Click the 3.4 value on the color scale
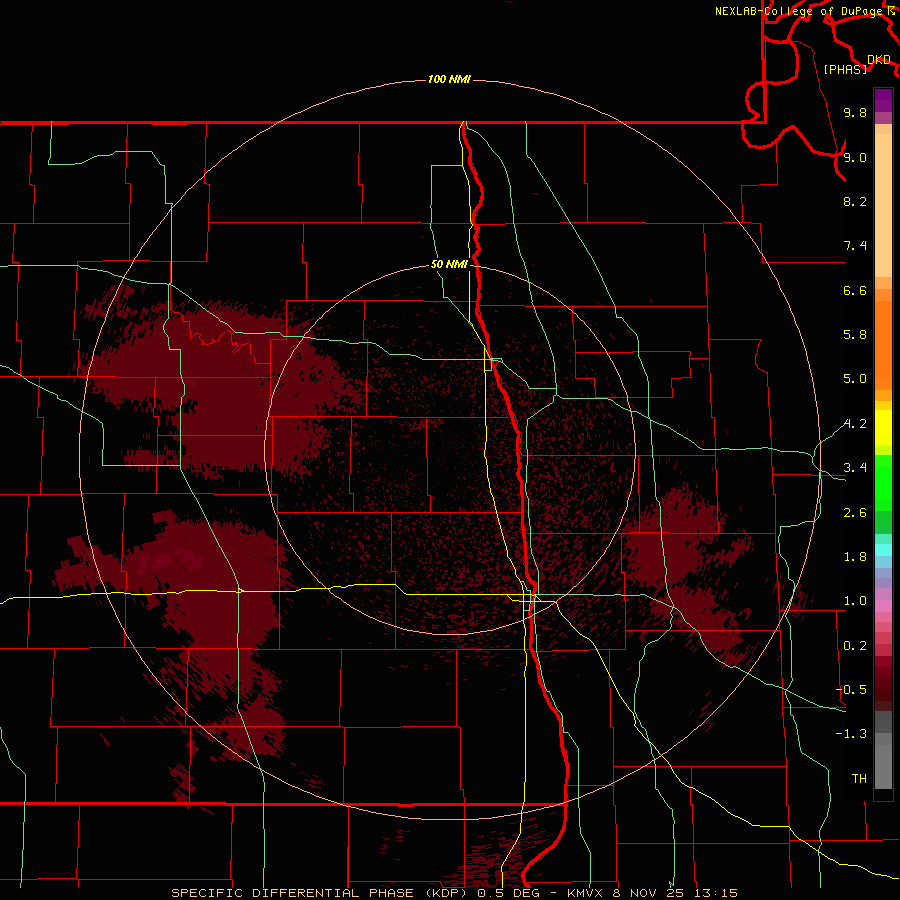The image size is (900, 900). click(x=855, y=468)
